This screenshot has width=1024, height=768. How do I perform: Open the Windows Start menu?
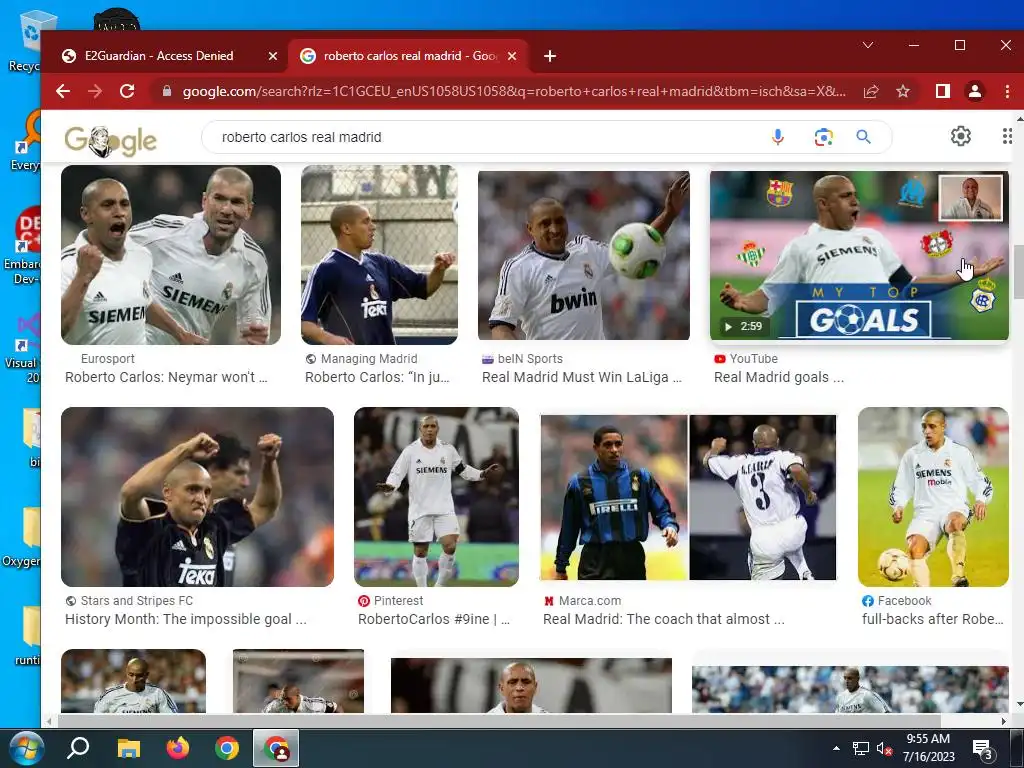[26, 748]
